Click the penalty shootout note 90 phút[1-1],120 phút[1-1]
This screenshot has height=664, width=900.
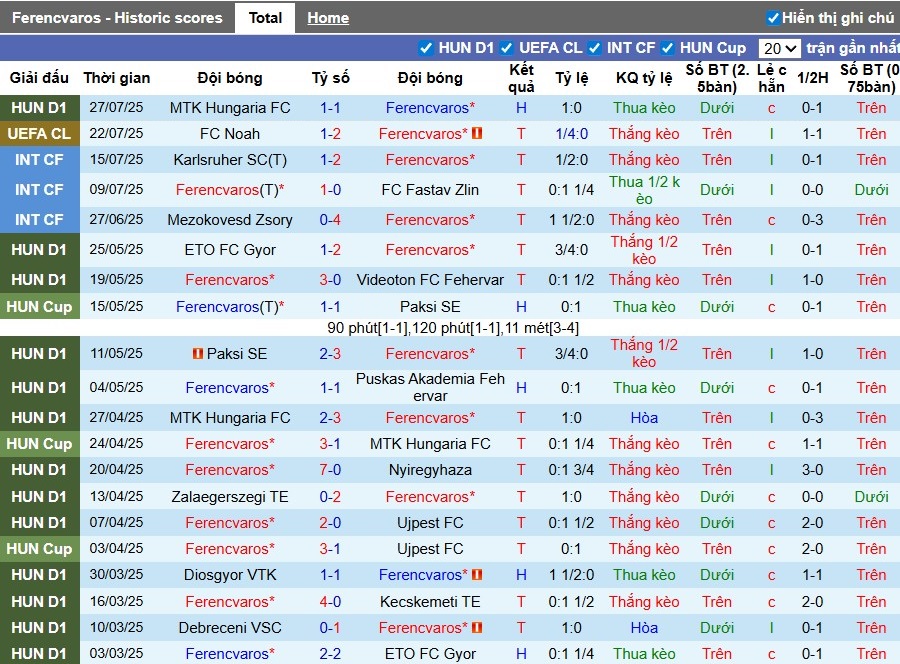[453, 328]
